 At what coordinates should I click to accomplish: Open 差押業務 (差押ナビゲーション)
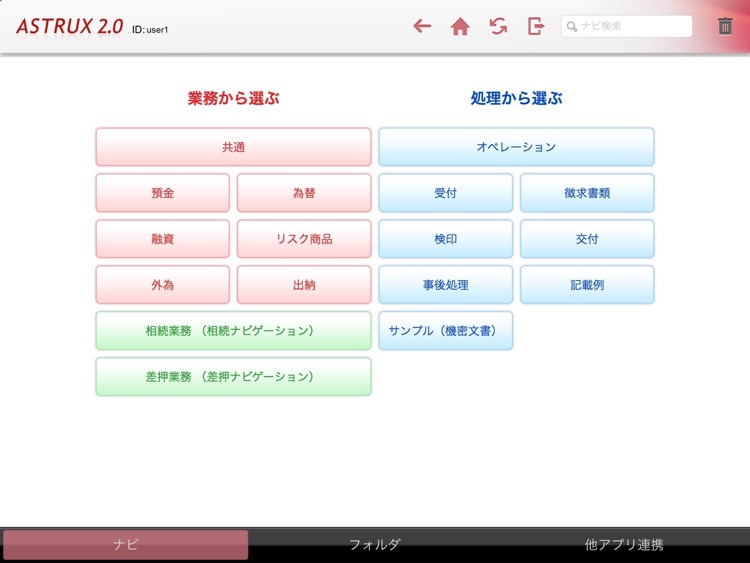tap(233, 377)
